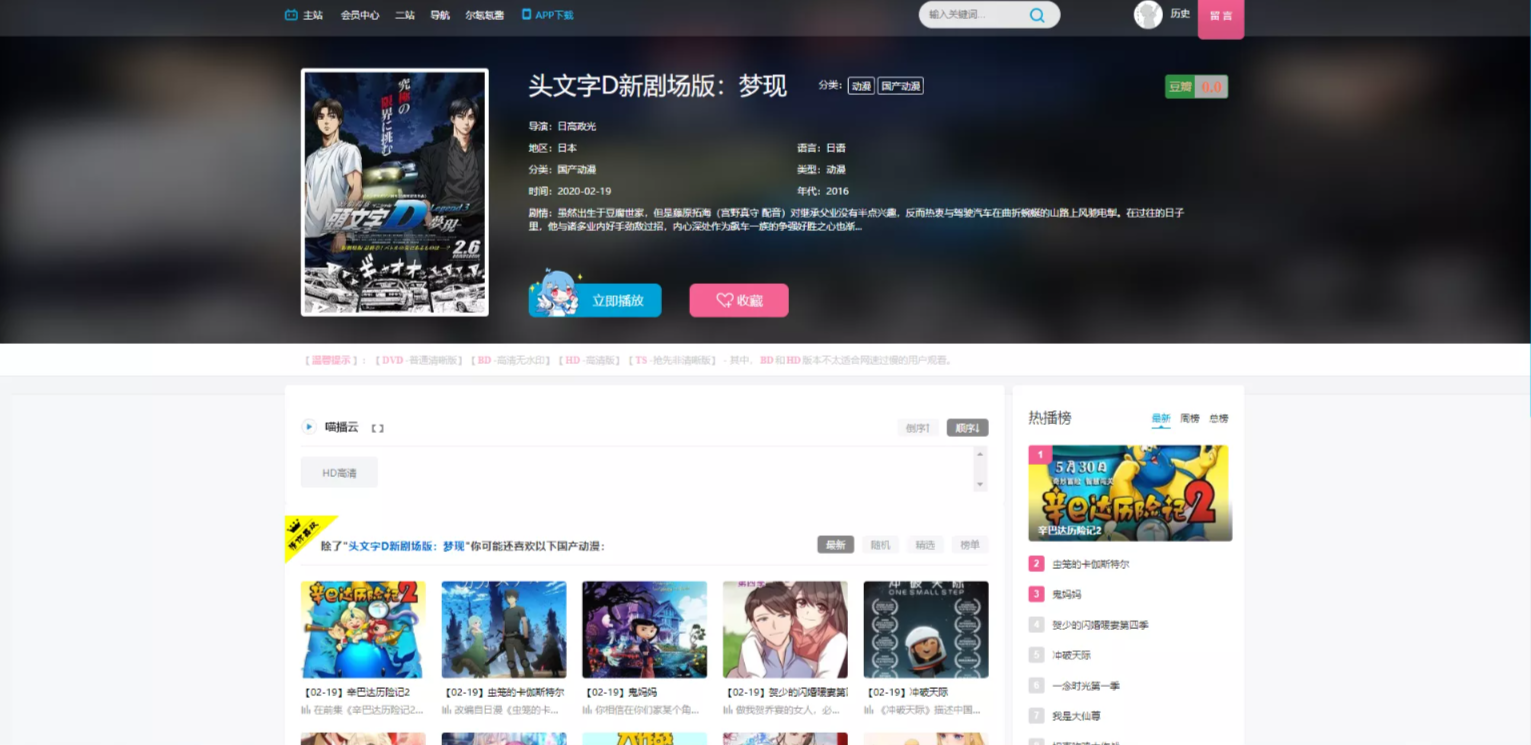Click the blue-haired mascot on play button
The width and height of the screenshot is (1531, 745).
tap(554, 293)
